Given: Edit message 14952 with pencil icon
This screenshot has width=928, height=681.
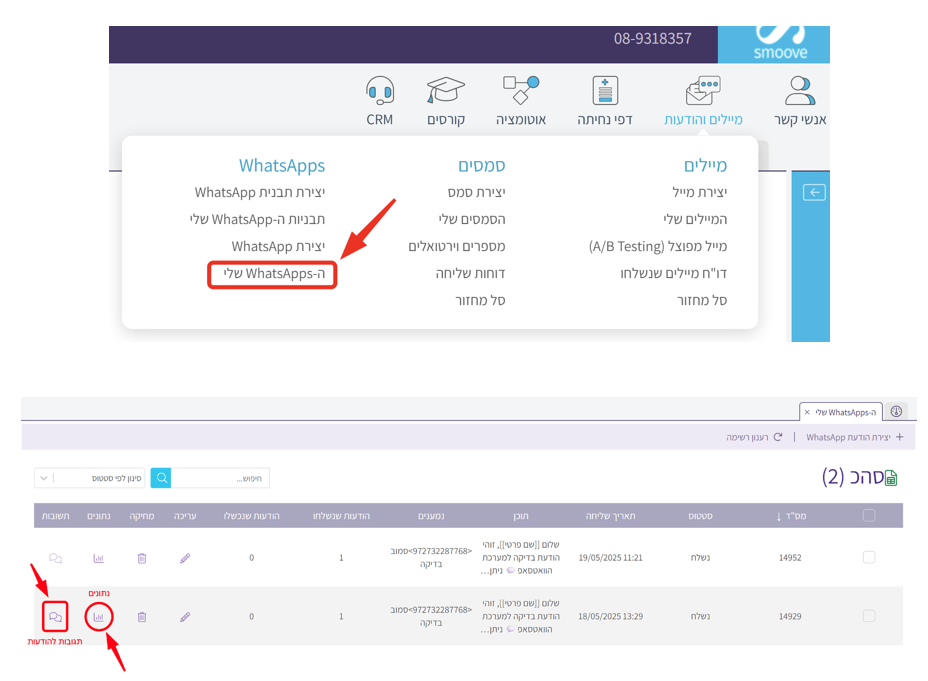Looking at the screenshot, I should (185, 558).
